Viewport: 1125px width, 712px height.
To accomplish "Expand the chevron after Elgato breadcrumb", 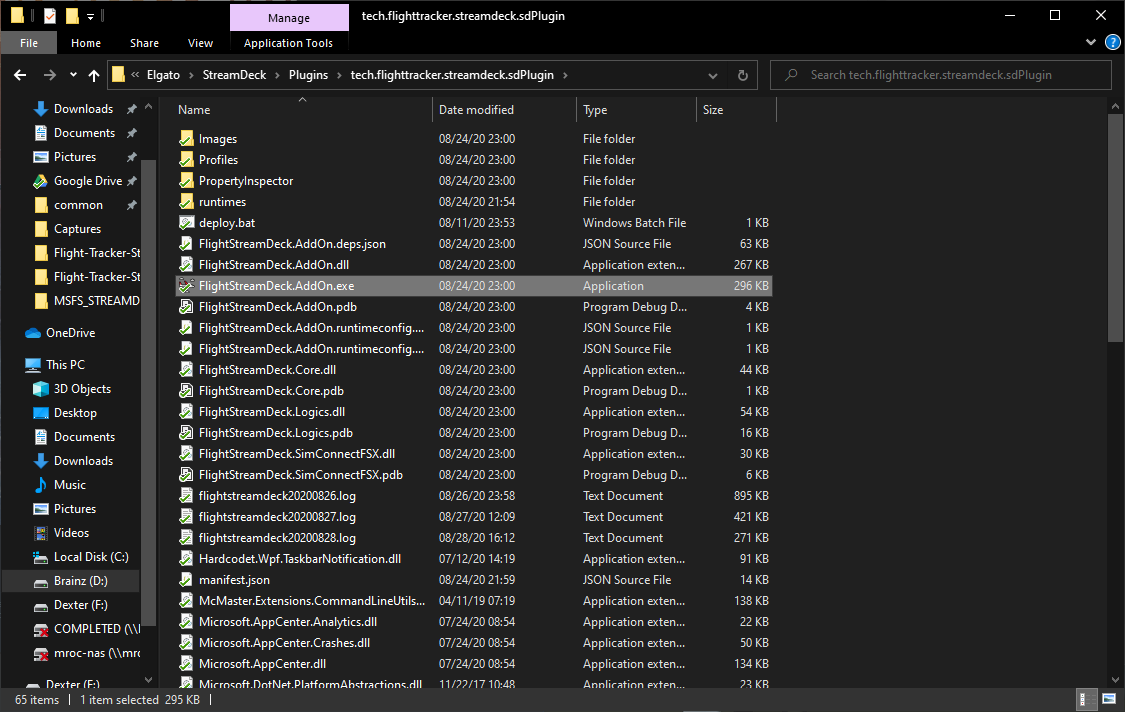I will click(x=192, y=75).
